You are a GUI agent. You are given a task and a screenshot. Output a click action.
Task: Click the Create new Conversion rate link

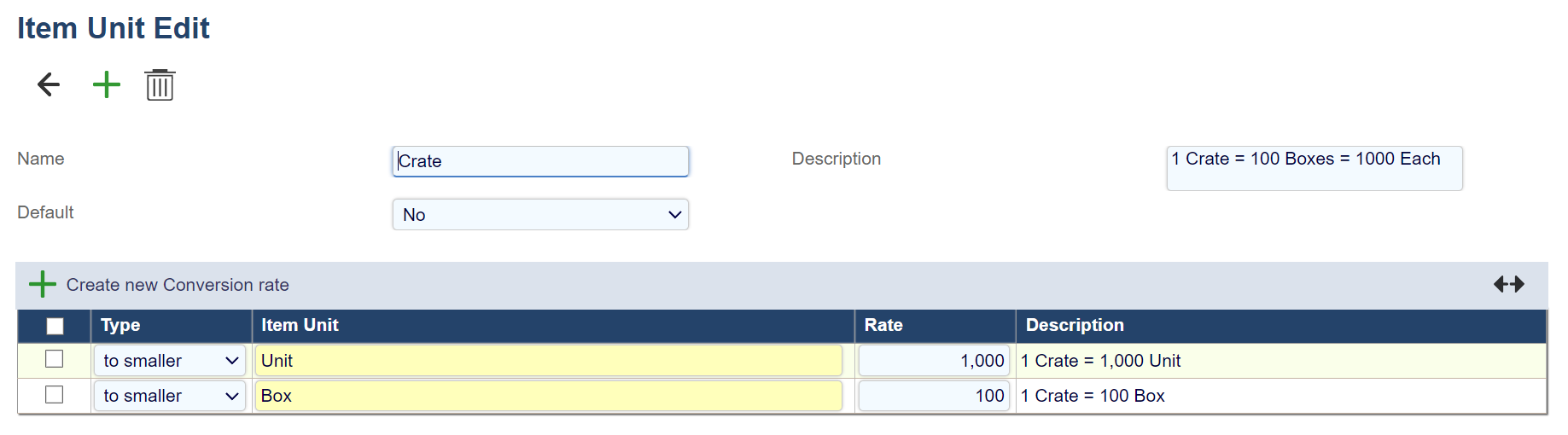click(x=178, y=285)
